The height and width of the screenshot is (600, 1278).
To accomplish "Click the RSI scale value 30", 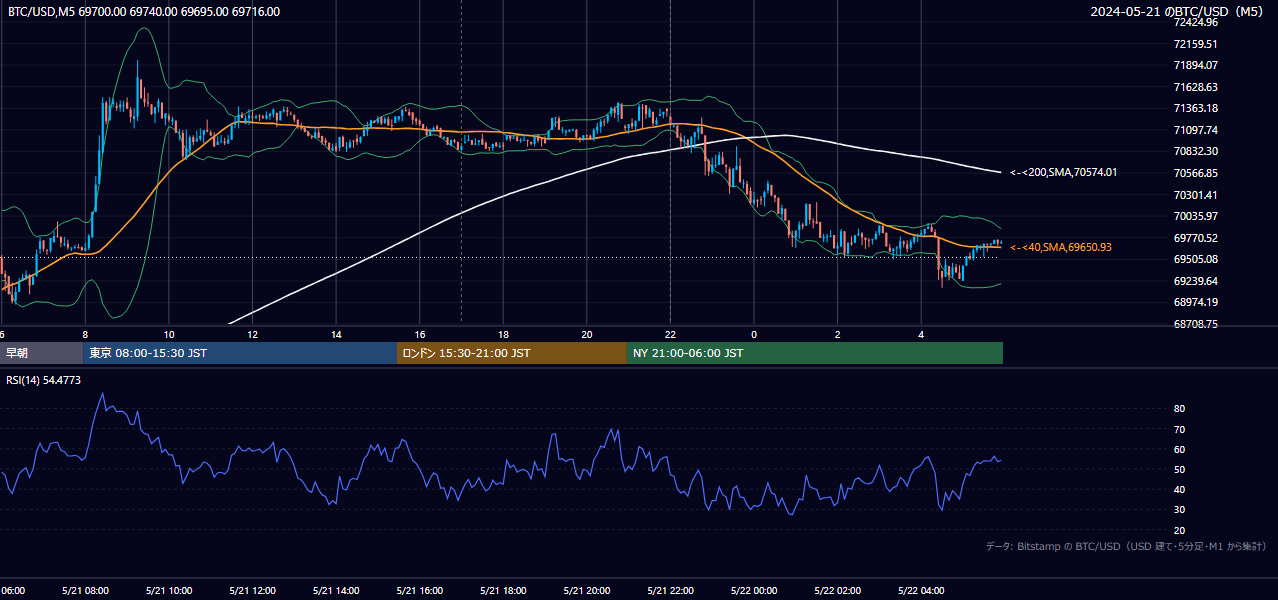I will click(x=1180, y=510).
